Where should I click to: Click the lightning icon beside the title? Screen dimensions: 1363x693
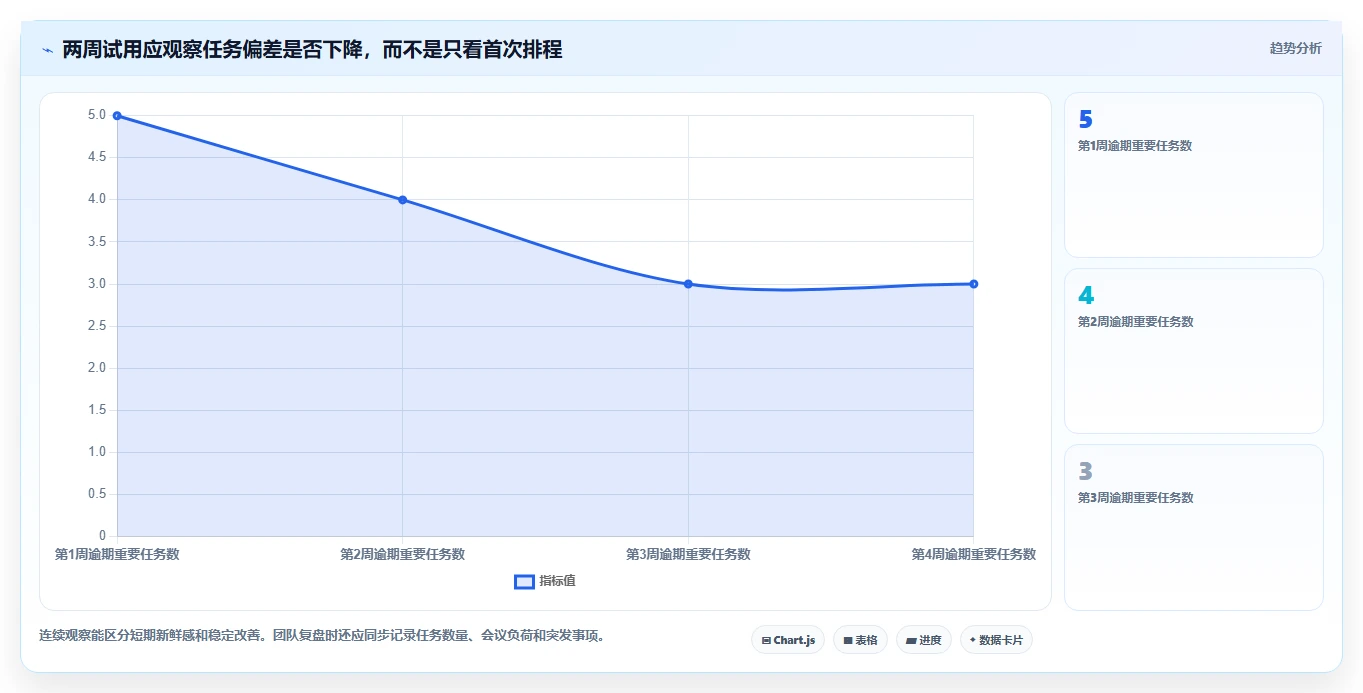pyautogui.click(x=48, y=49)
